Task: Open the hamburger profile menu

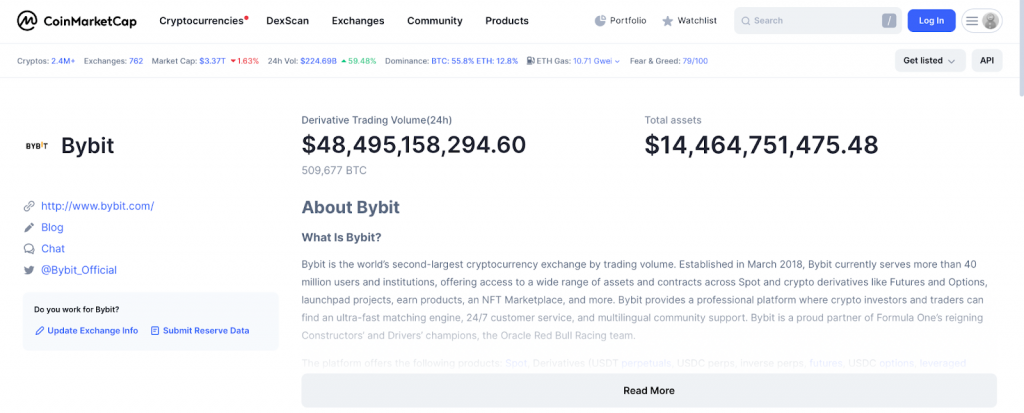Action: (981, 20)
